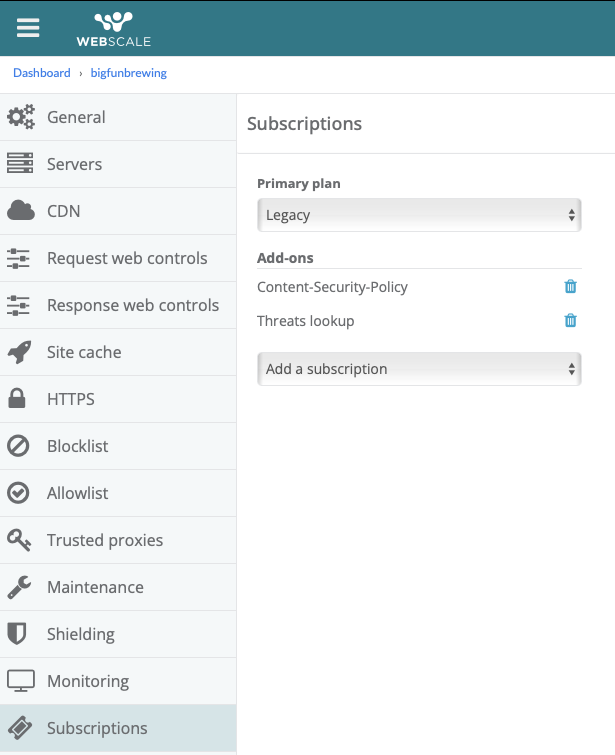Viewport: 615px width, 755px height.
Task: Click the Site cache rocket icon
Action: pyautogui.click(x=20, y=352)
